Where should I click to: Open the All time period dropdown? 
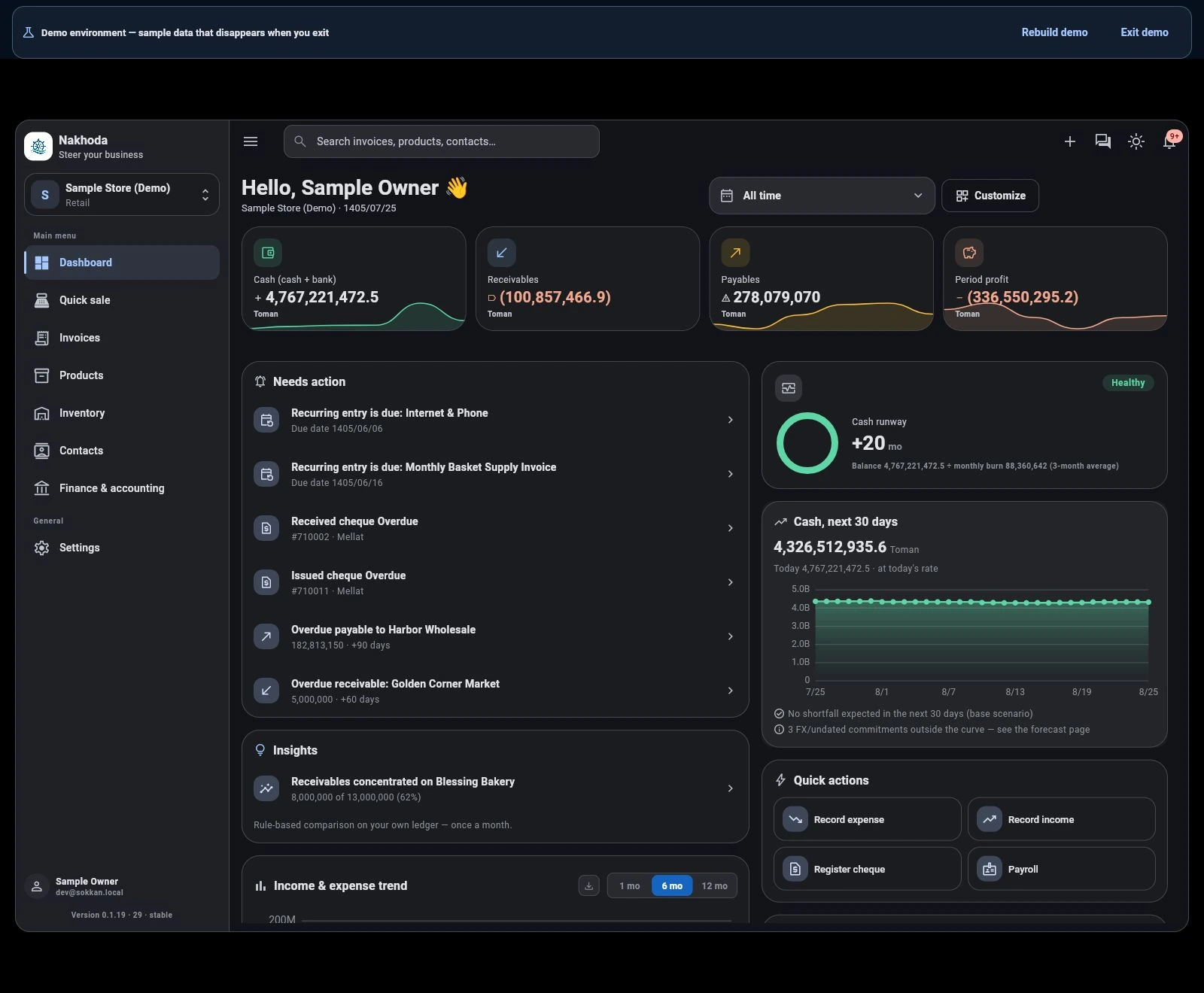tap(822, 196)
